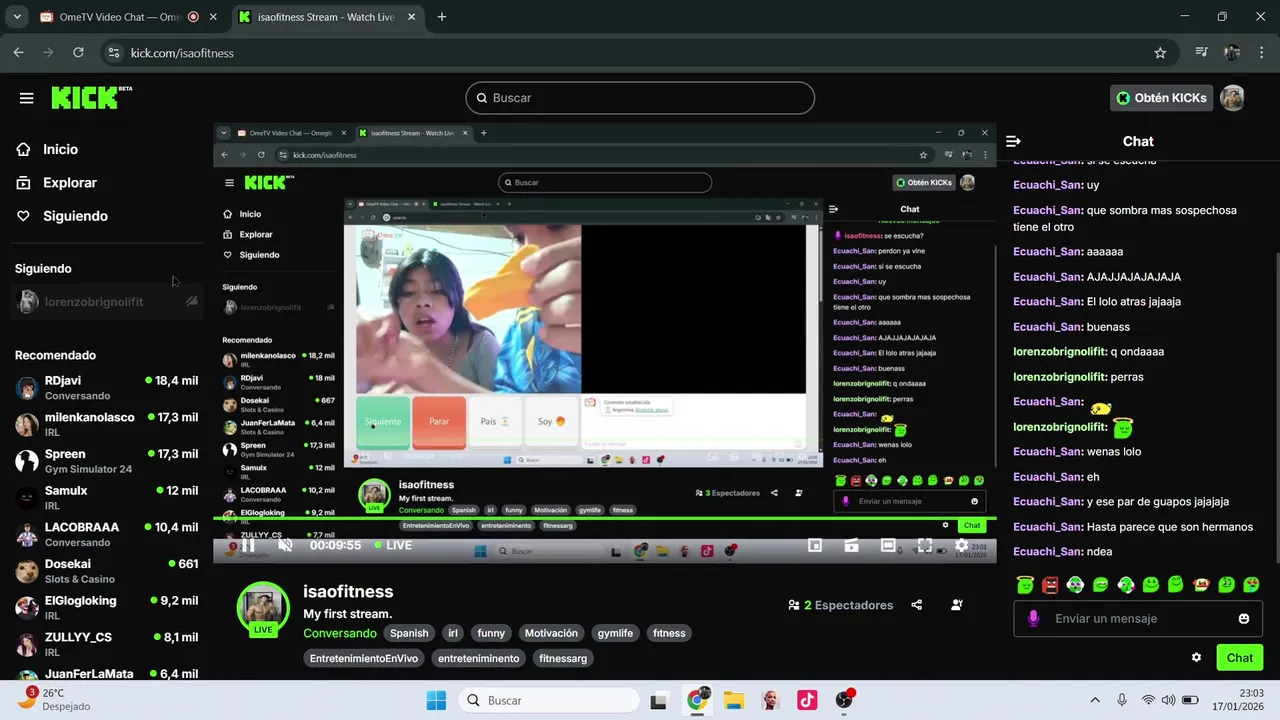Bookmark this page with the star icon

coord(1160,53)
